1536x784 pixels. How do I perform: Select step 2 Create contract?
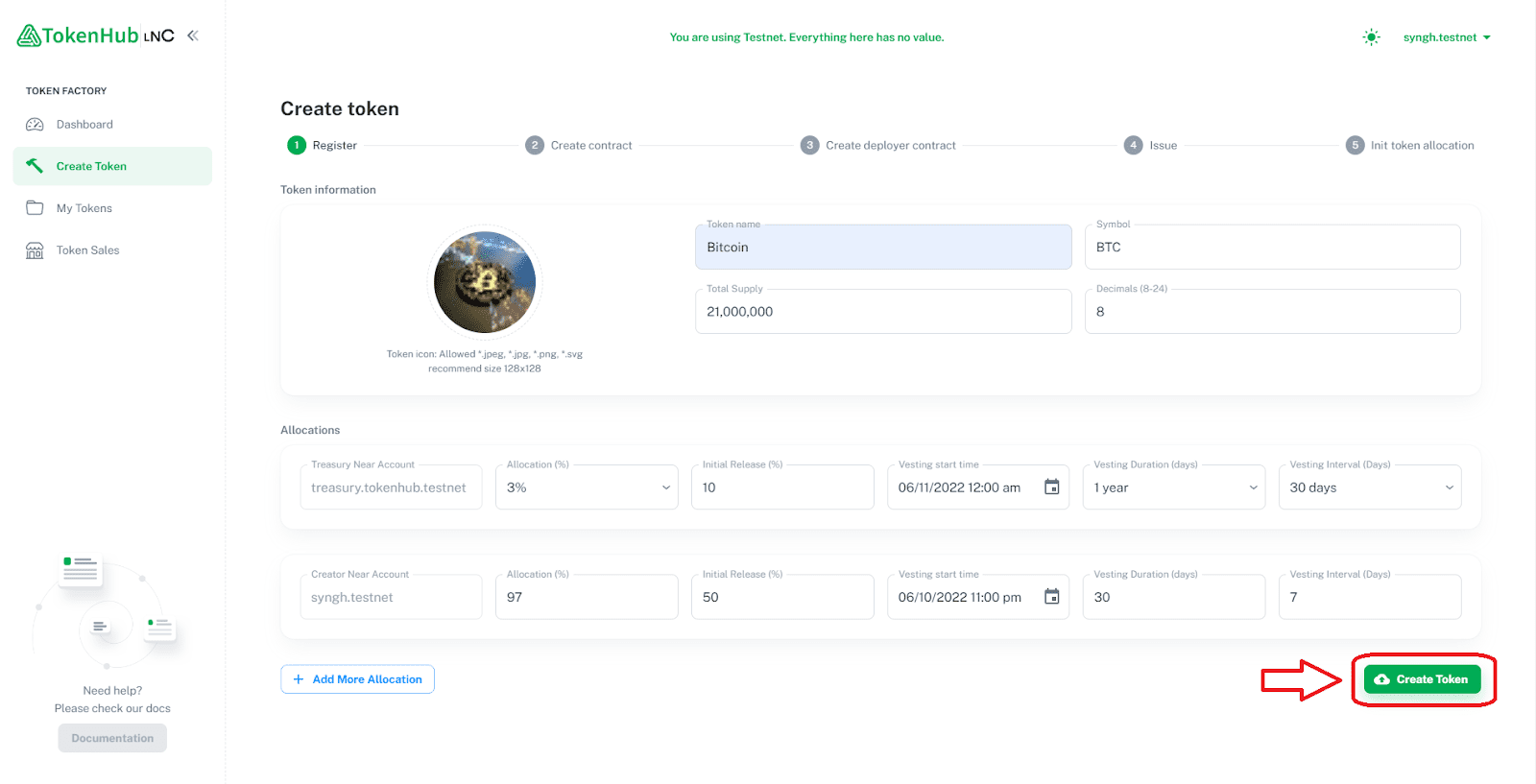[579, 145]
